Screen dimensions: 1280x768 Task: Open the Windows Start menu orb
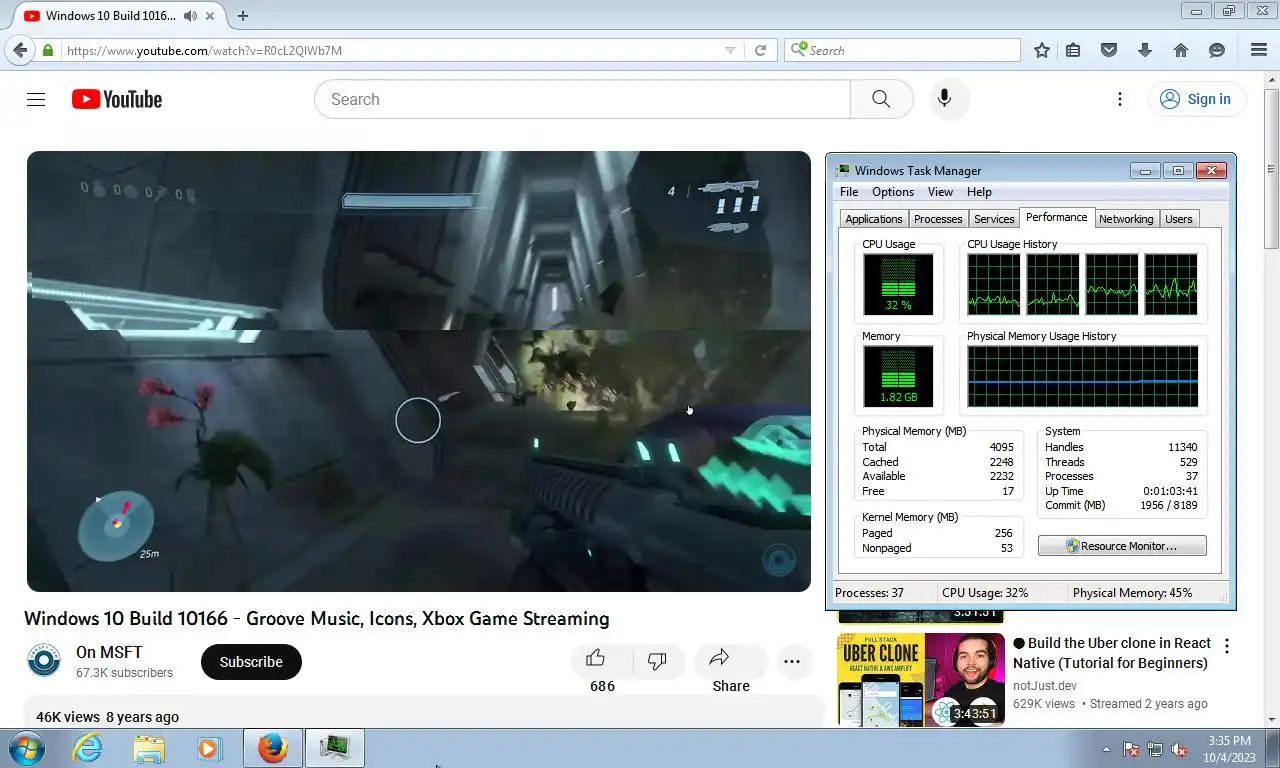(x=26, y=748)
